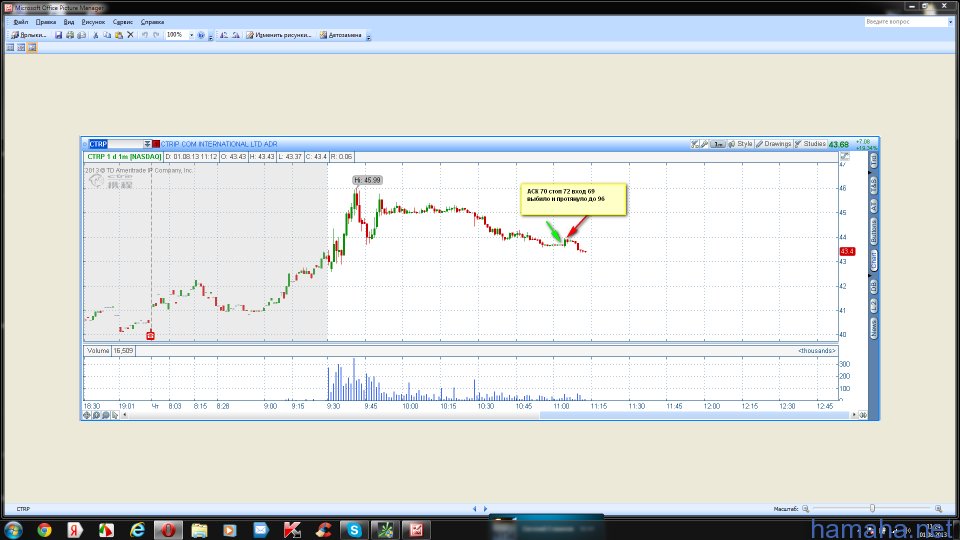Click the yellow ACK 70 annotation note
Viewport: 960px width, 540px height.
574,199
